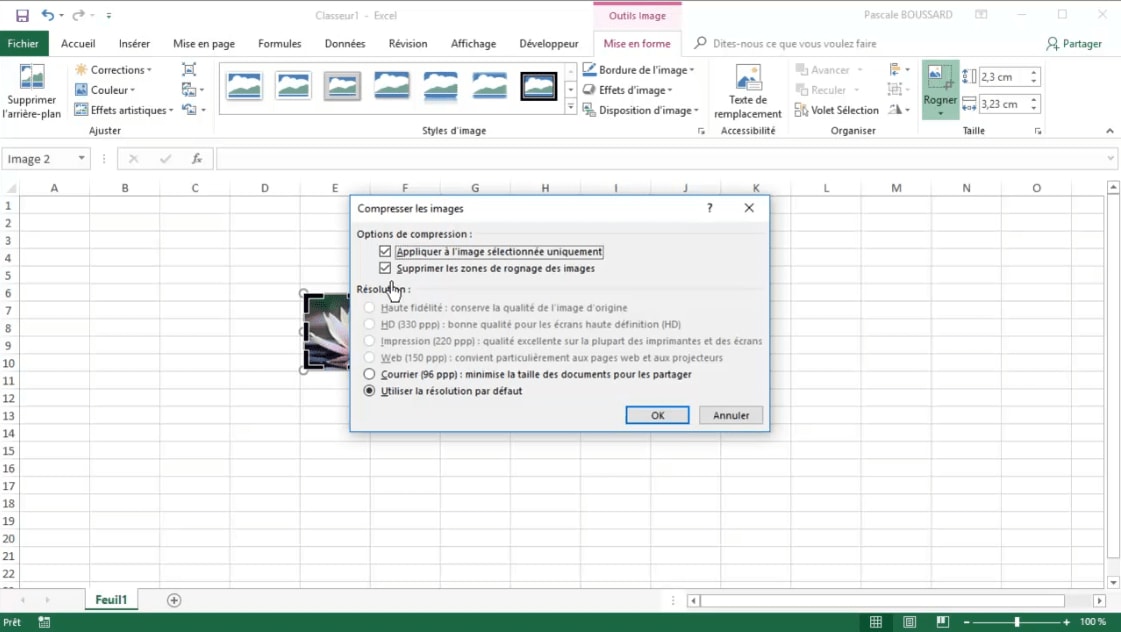Open the Image 2 name box dropdown
The image size is (1121, 632).
point(79,158)
